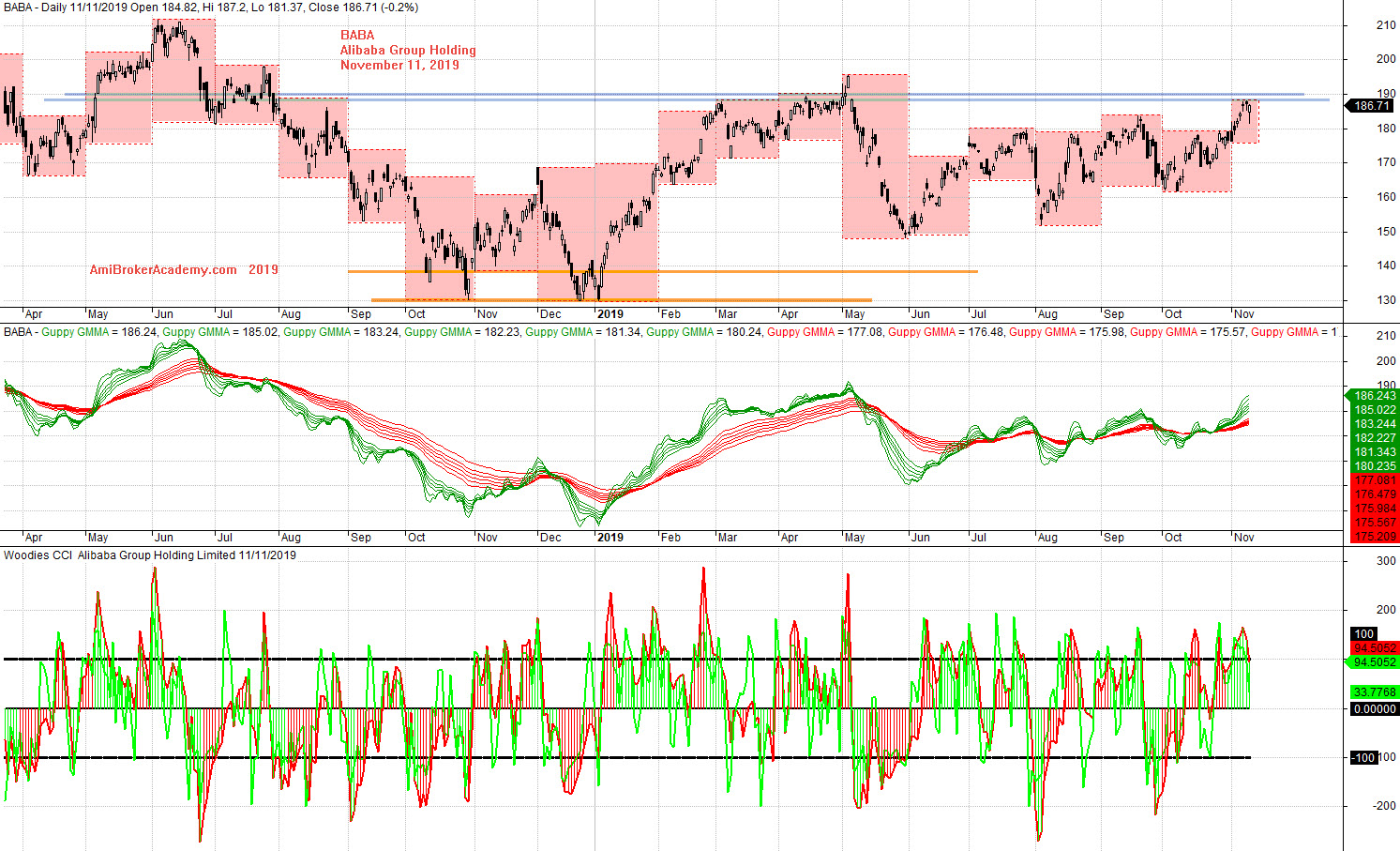The width and height of the screenshot is (1400, 851).
Task: Click 150 on the price chart axis
Action: [1385, 232]
